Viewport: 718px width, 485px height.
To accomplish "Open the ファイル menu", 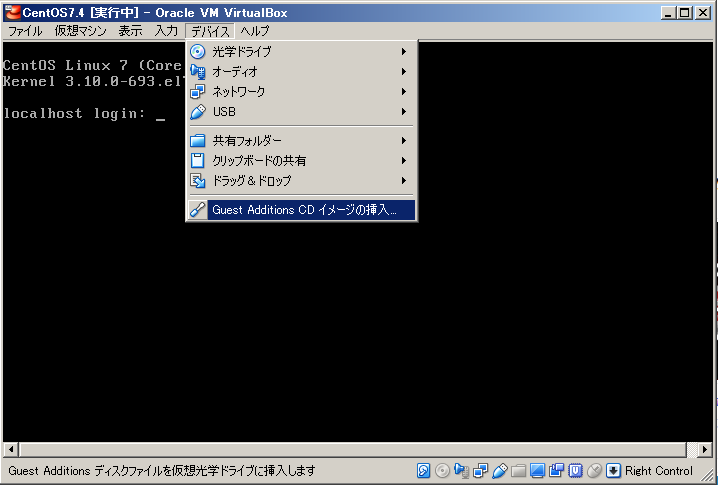I will click(x=25, y=31).
